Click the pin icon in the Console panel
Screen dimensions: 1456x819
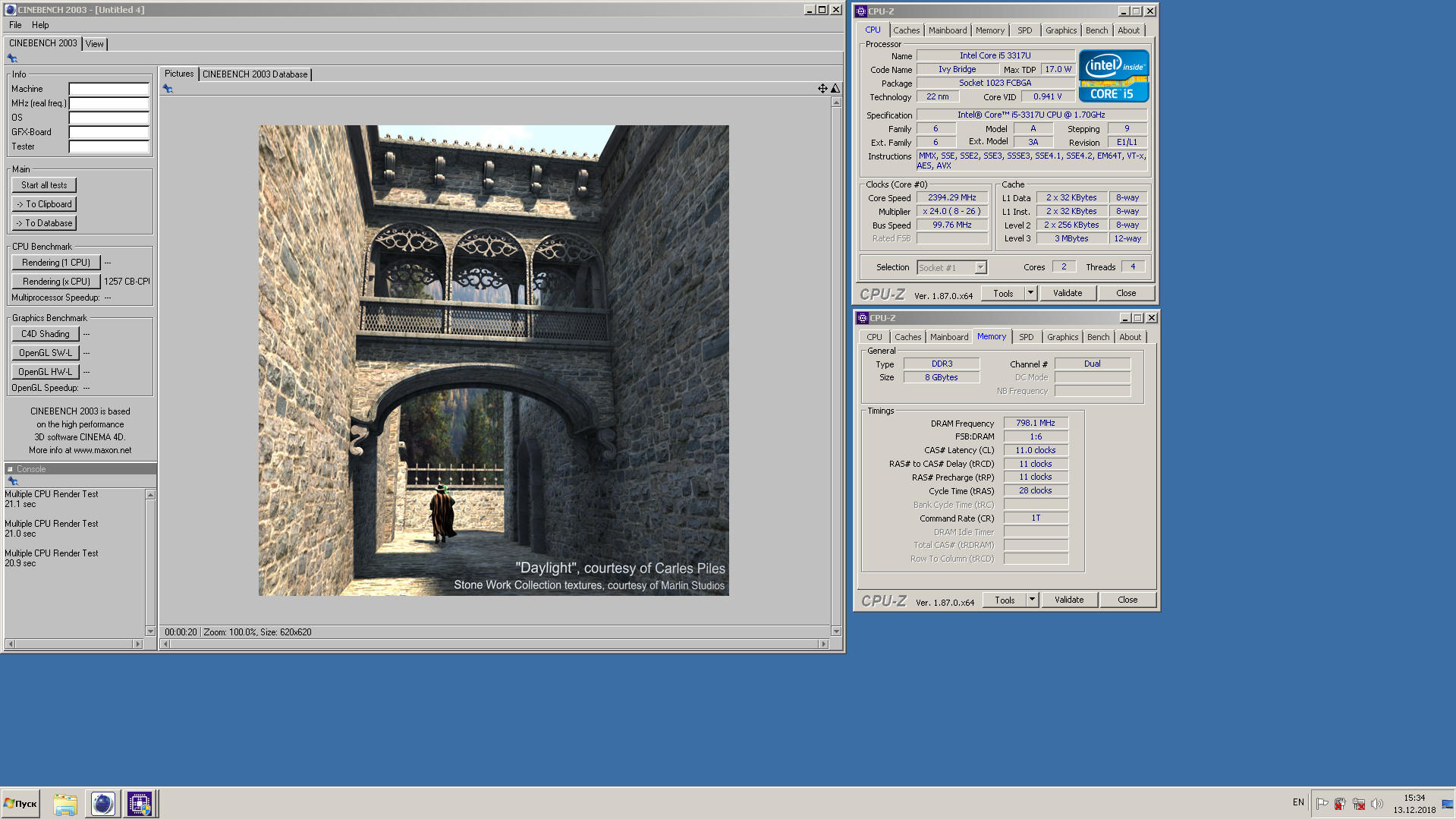[12, 481]
